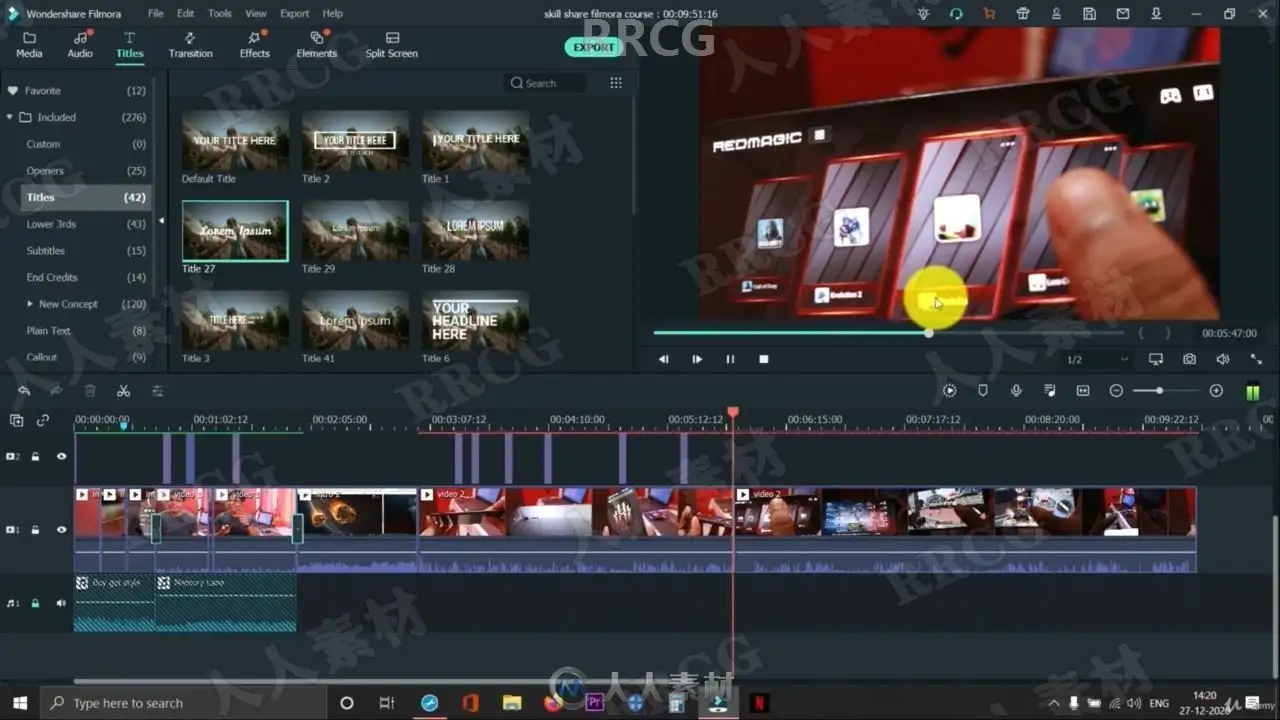The image size is (1280, 720).
Task: Open the Subtitles category
Action: tap(76, 251)
